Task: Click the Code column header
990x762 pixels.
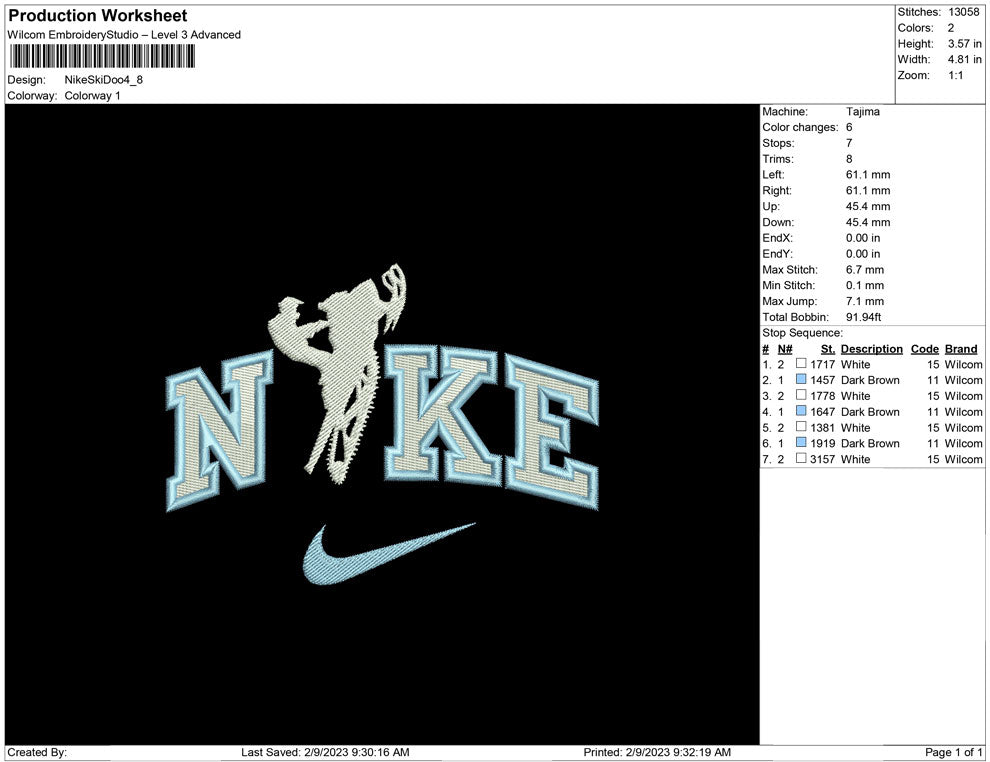Action: (925, 348)
